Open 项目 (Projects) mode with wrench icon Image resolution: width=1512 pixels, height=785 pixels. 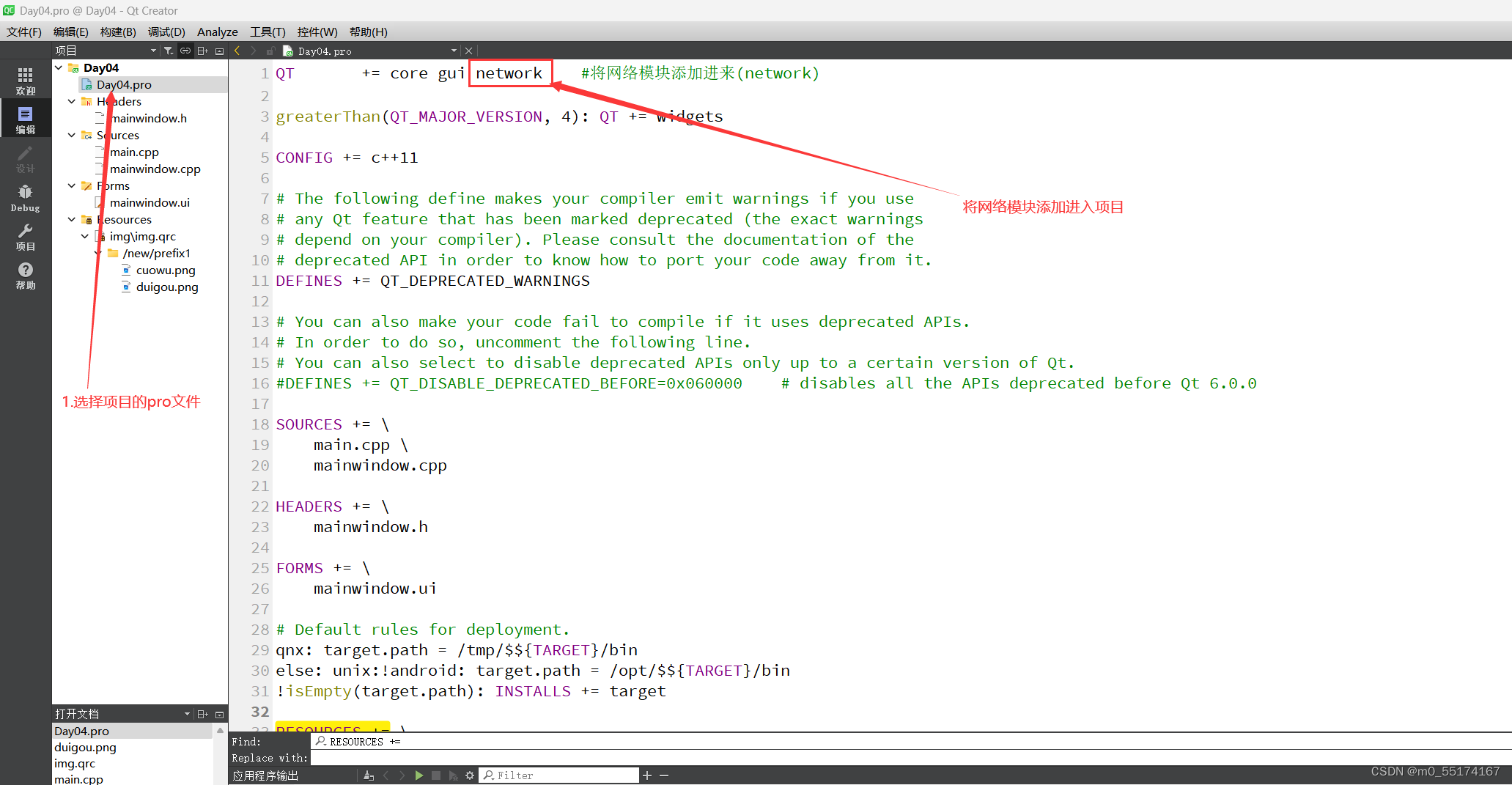(x=26, y=237)
